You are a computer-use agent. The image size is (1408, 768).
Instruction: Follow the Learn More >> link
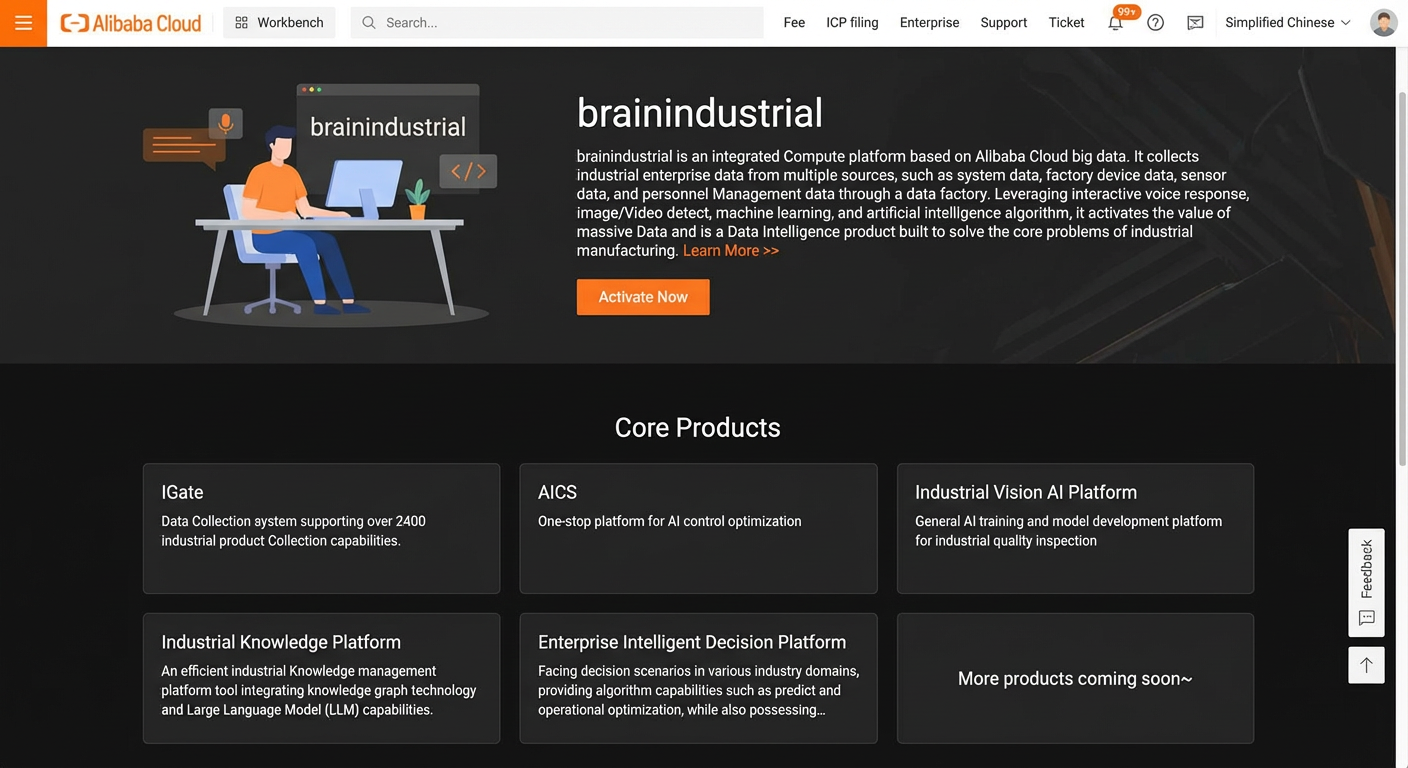click(731, 251)
